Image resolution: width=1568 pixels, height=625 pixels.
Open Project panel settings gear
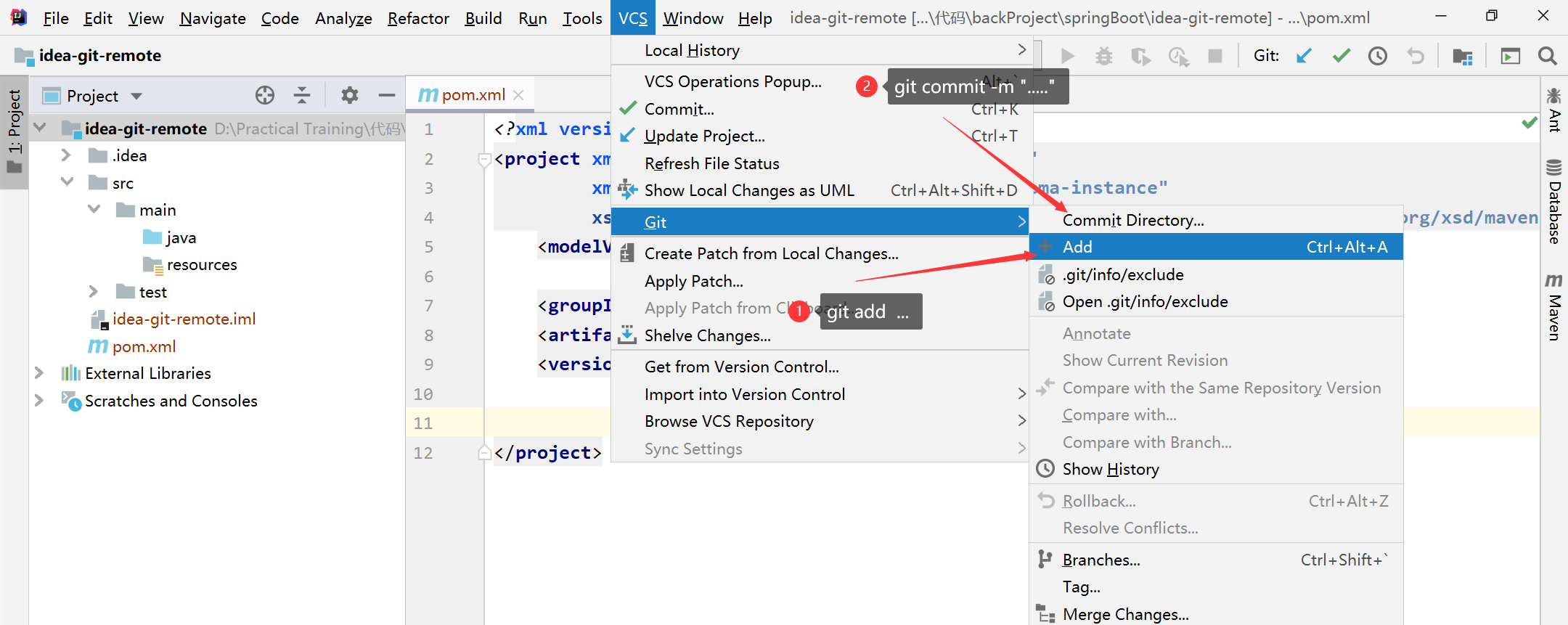point(350,95)
